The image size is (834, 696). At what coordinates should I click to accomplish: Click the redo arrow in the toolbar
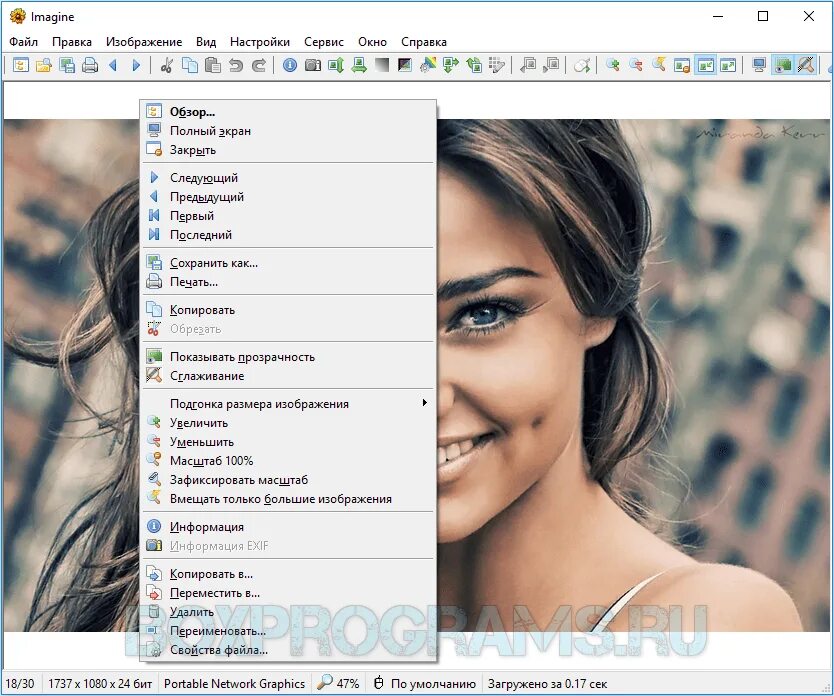click(x=259, y=65)
